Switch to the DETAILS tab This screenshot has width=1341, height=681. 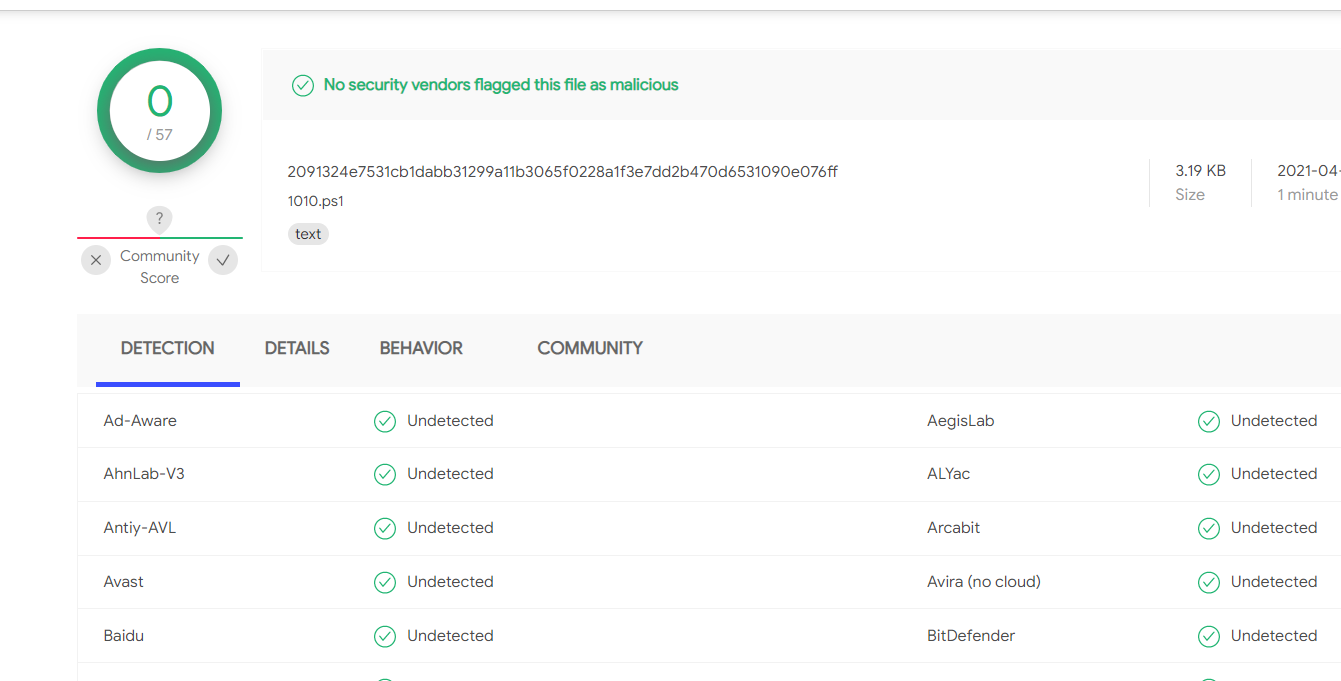297,348
